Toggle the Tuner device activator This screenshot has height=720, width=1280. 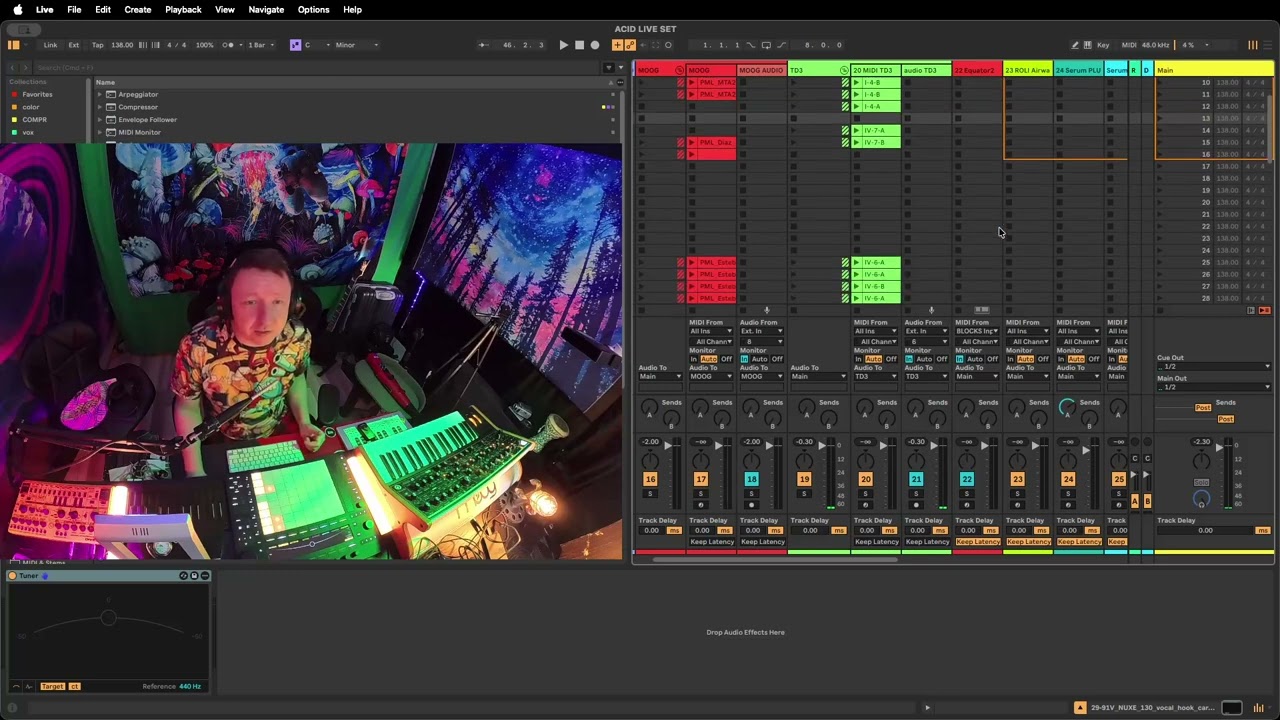[13, 576]
